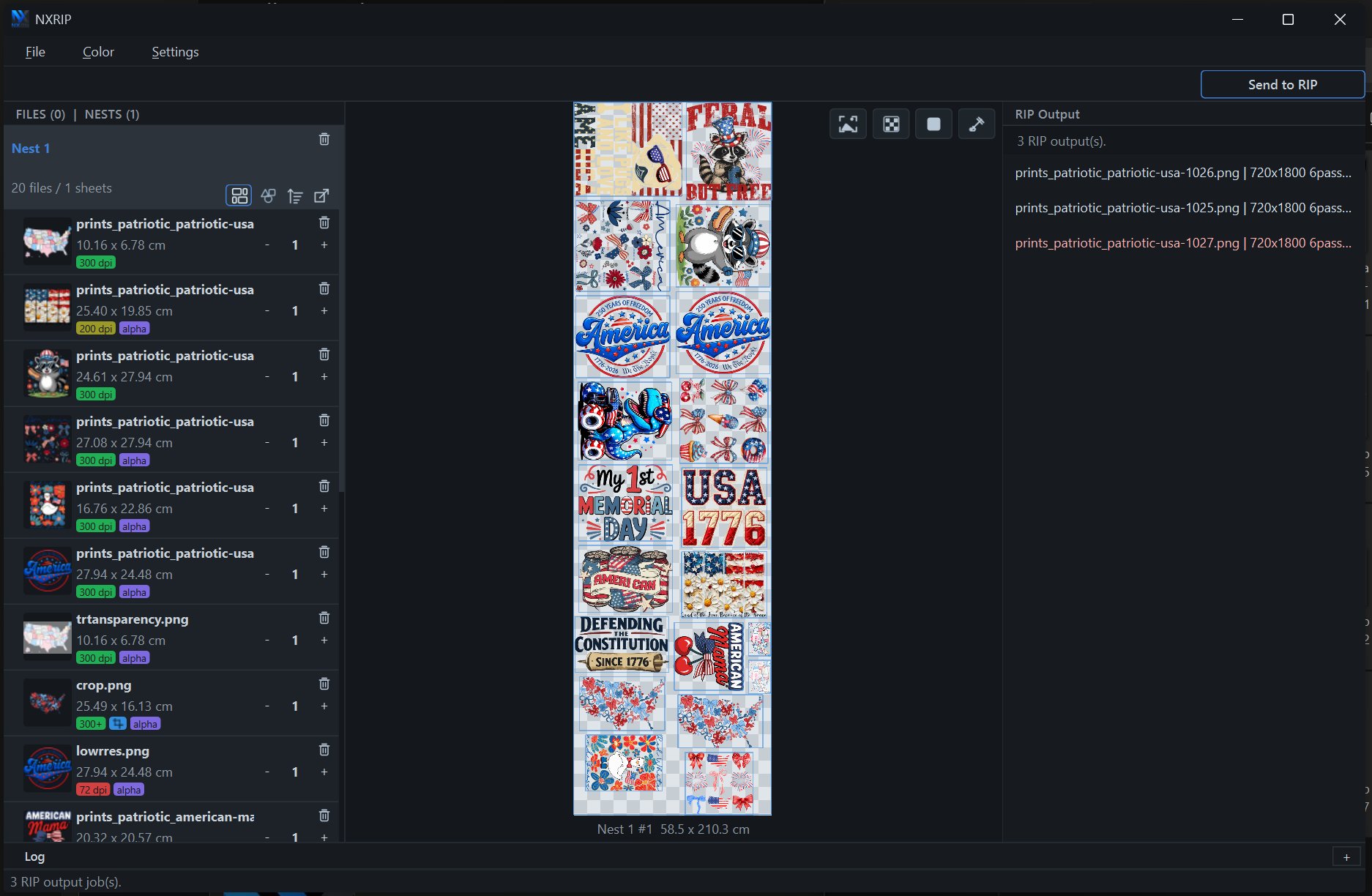This screenshot has height=896, width=1372.
Task: Delete Nest 1 using its trash icon
Action: tap(324, 139)
